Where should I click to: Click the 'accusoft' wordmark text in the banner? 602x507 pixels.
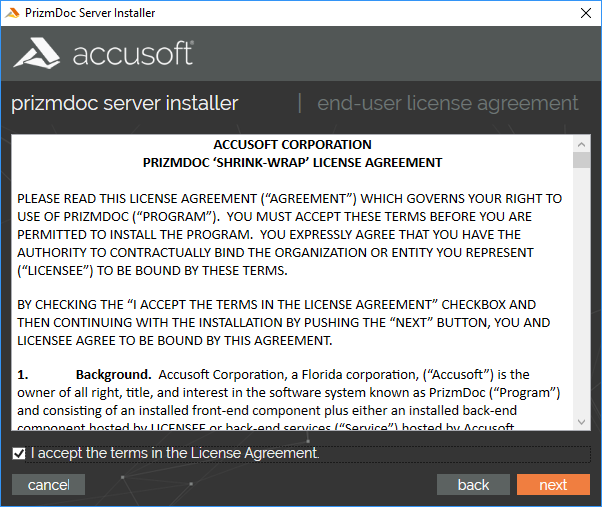133,53
